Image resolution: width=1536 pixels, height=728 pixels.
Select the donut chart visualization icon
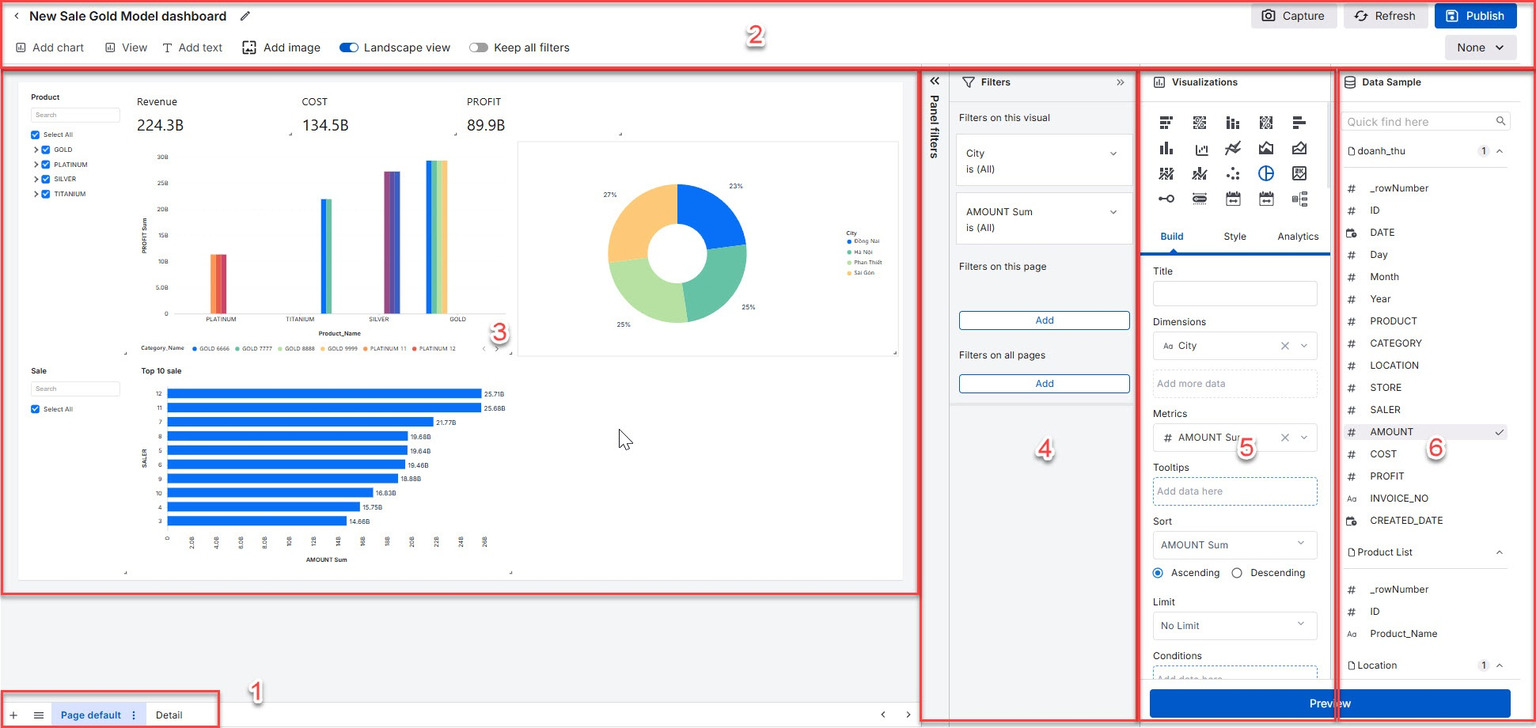click(1266, 174)
